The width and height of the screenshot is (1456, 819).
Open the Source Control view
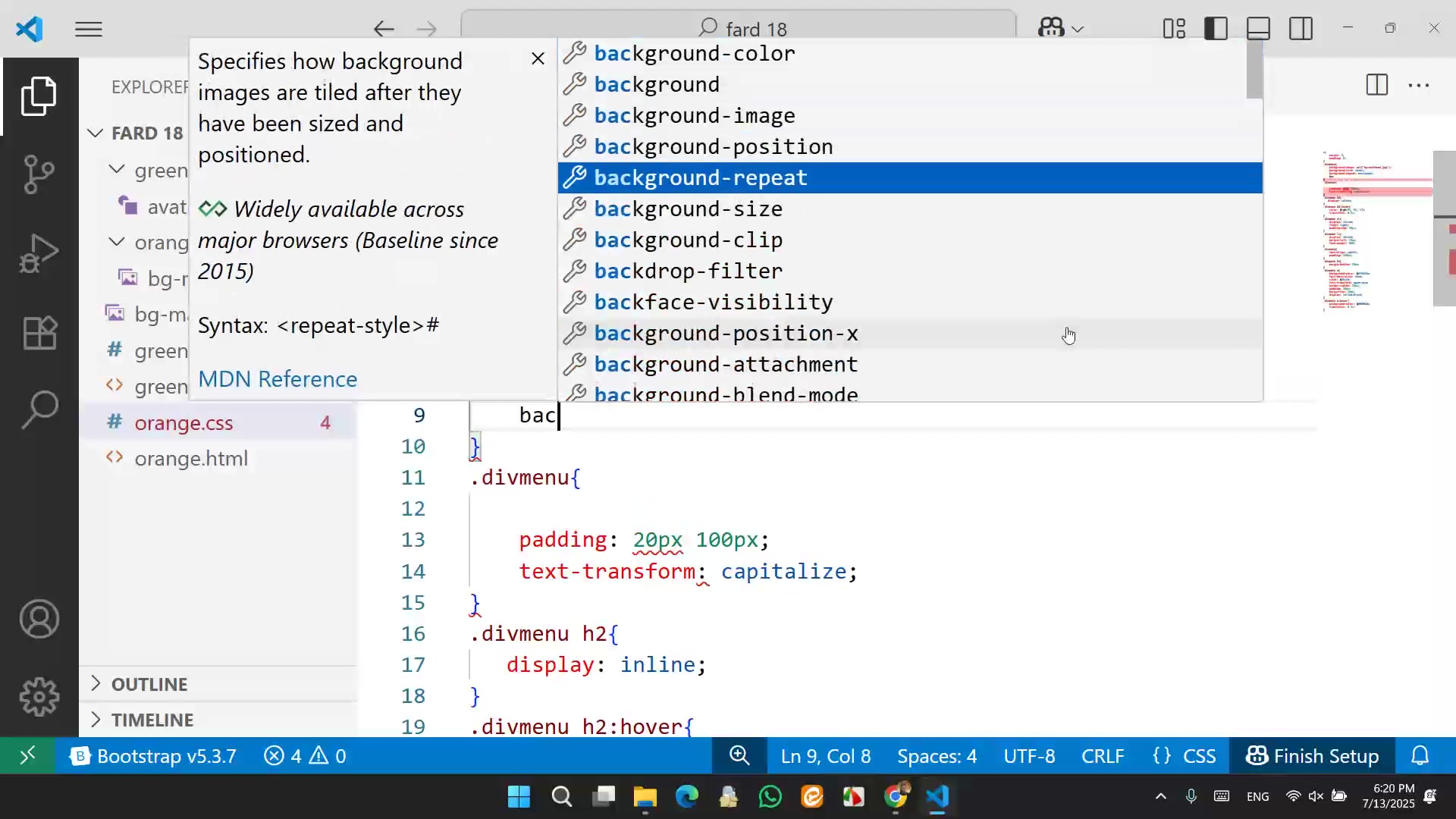point(39,174)
